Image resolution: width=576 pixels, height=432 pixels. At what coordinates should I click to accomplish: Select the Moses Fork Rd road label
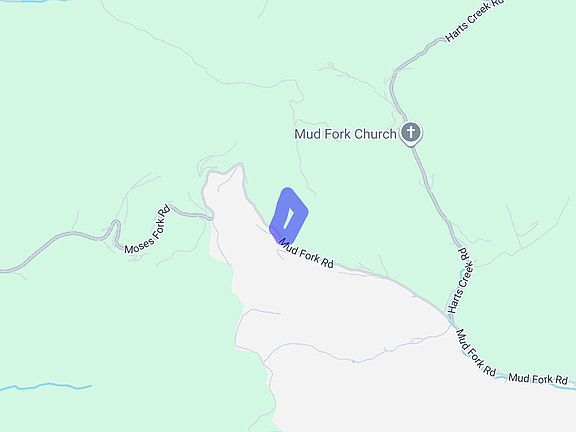pyautogui.click(x=147, y=230)
